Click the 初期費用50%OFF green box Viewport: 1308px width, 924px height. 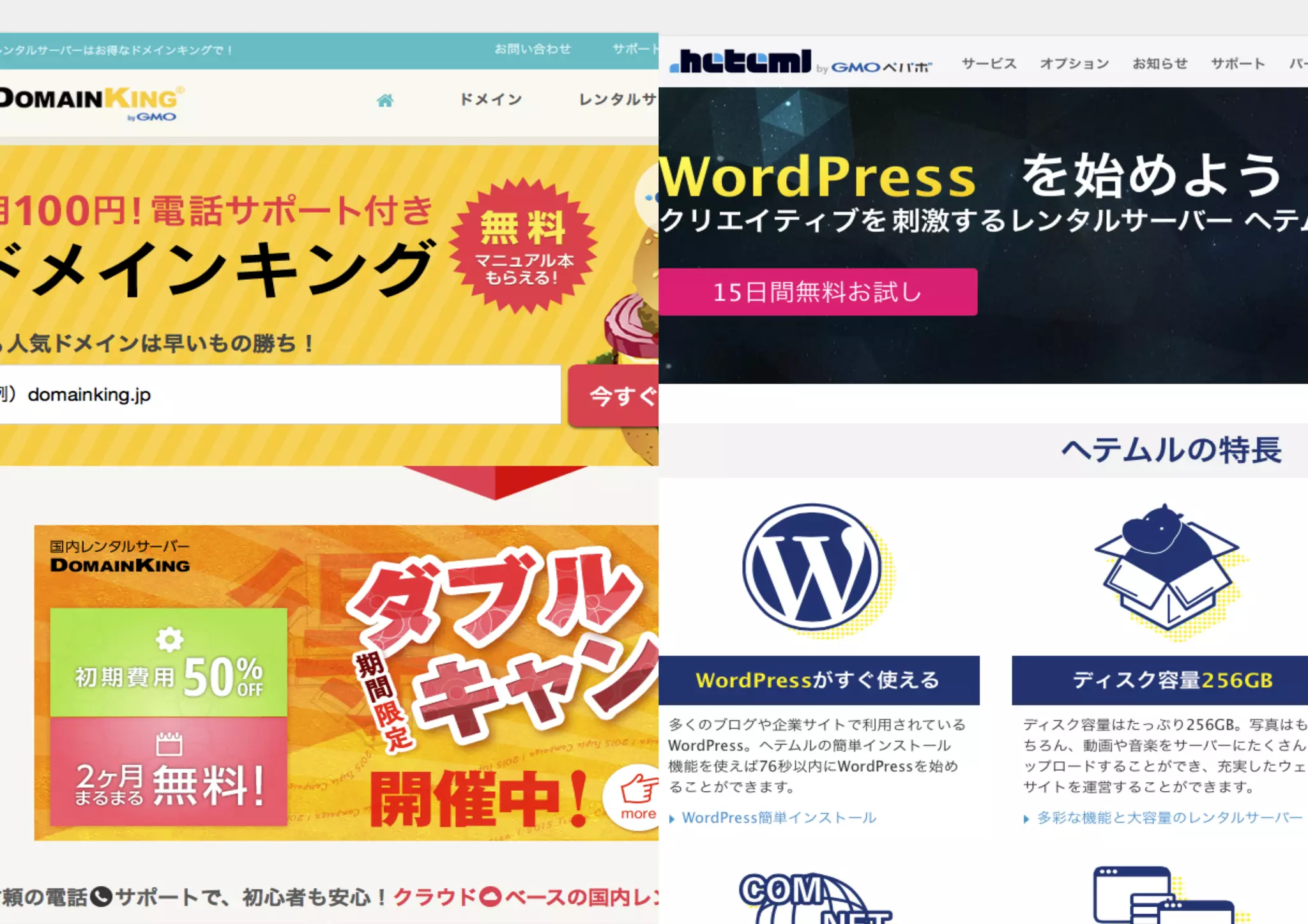pos(169,662)
